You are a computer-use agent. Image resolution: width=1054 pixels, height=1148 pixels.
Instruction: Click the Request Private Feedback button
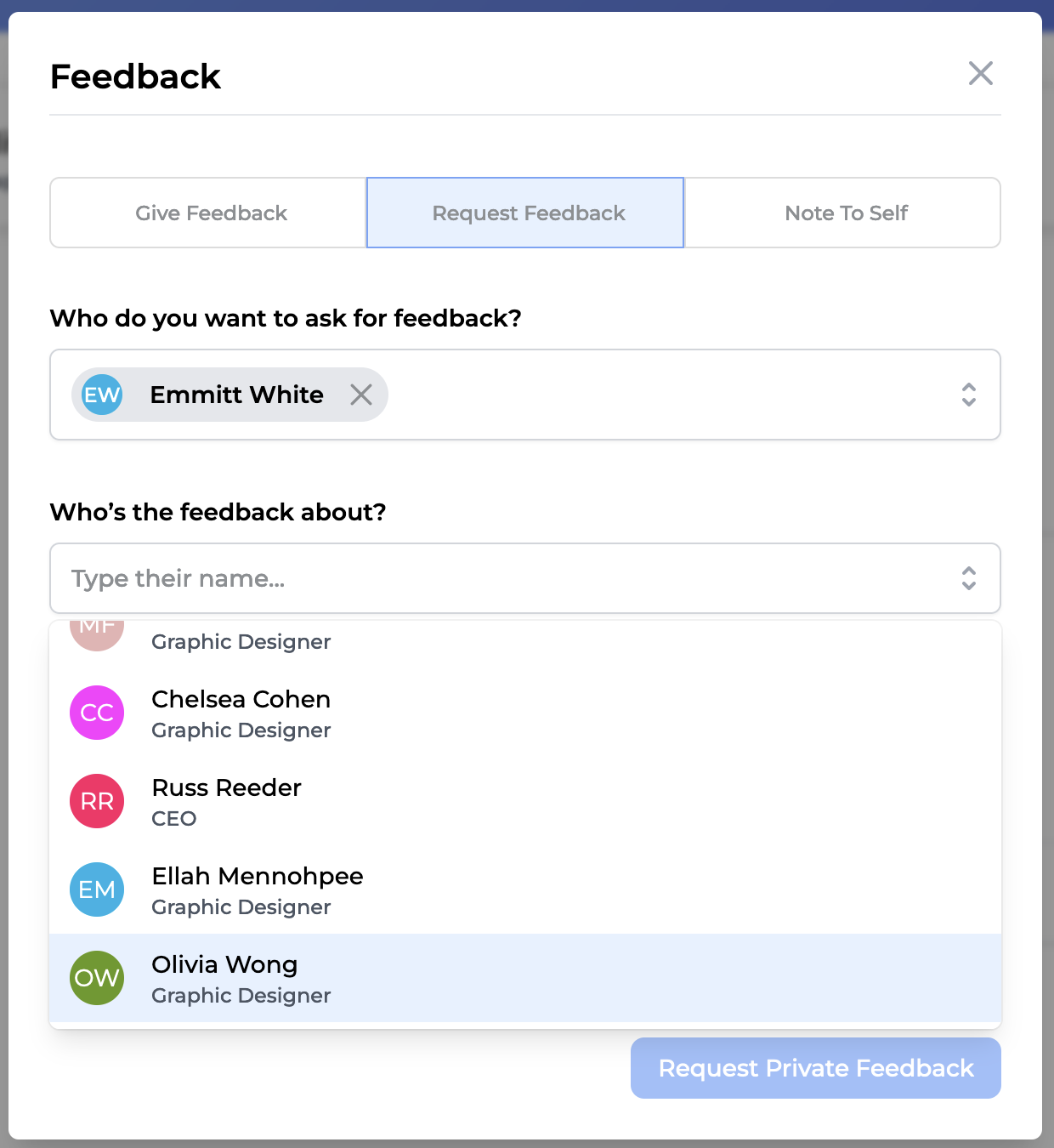[x=815, y=1068]
